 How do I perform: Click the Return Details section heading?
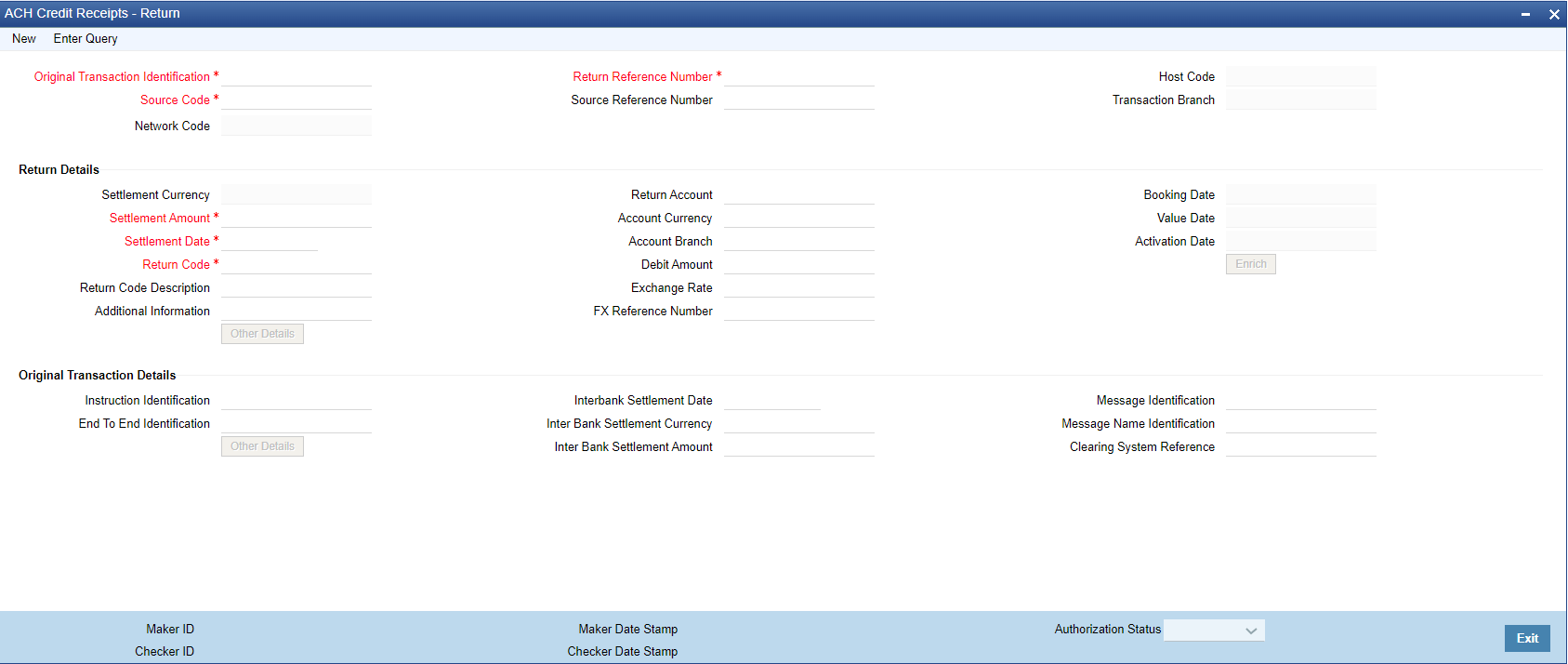pyautogui.click(x=59, y=169)
